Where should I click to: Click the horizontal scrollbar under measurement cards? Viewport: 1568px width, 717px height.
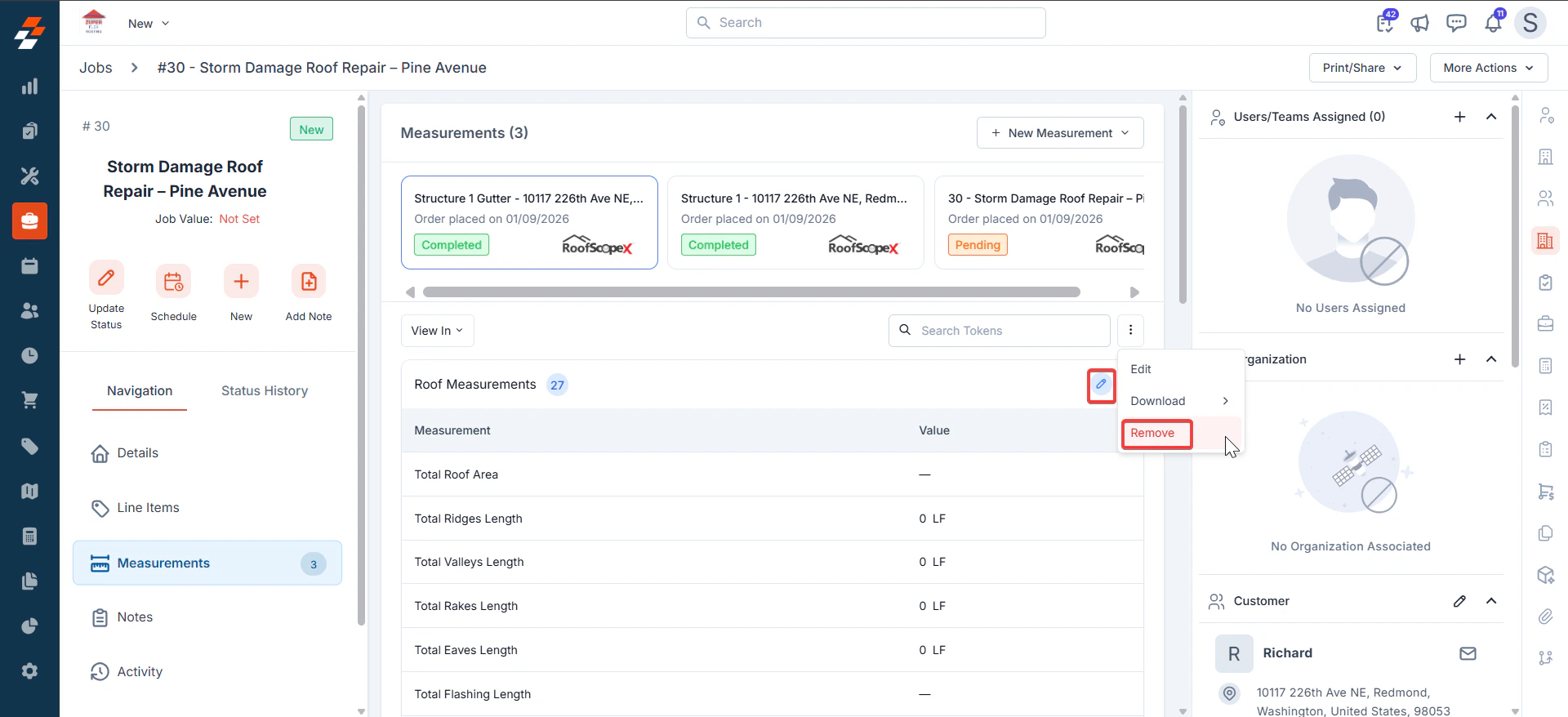(751, 292)
